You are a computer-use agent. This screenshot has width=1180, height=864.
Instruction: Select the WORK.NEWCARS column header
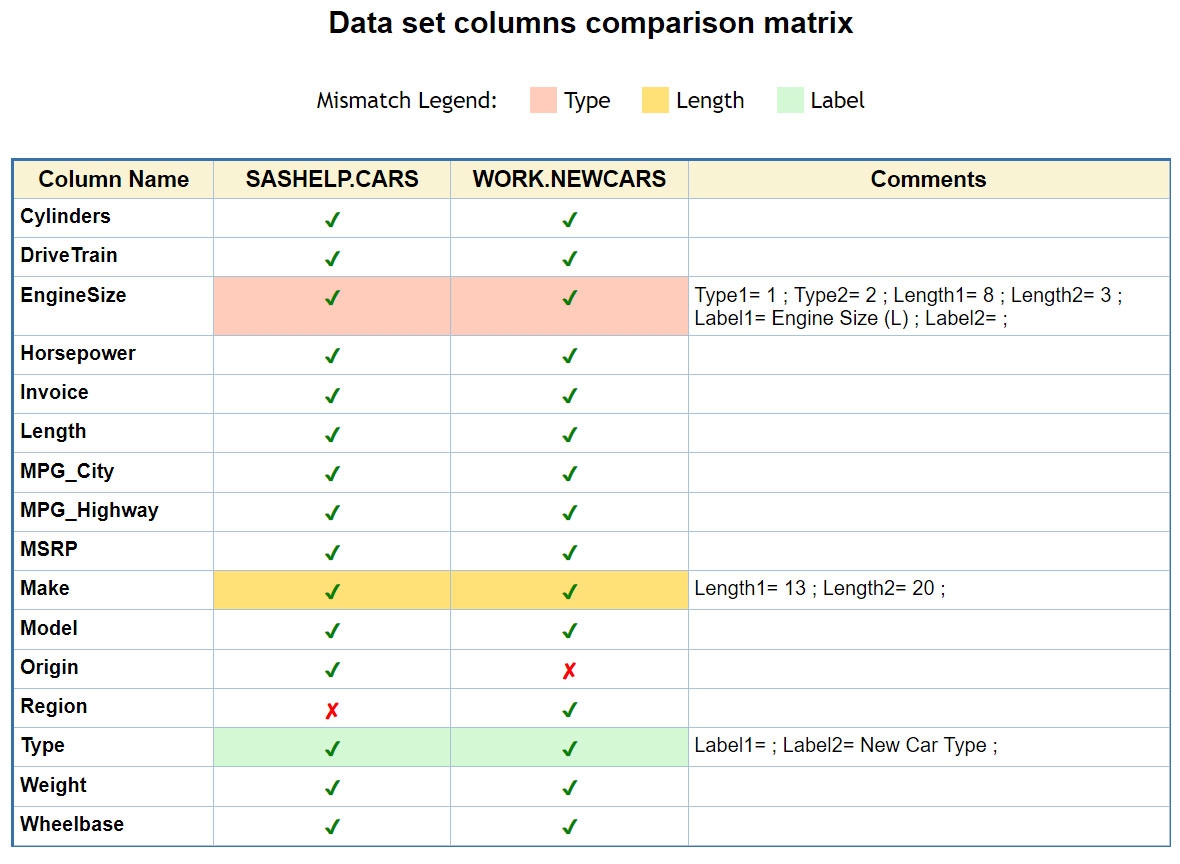click(x=568, y=179)
